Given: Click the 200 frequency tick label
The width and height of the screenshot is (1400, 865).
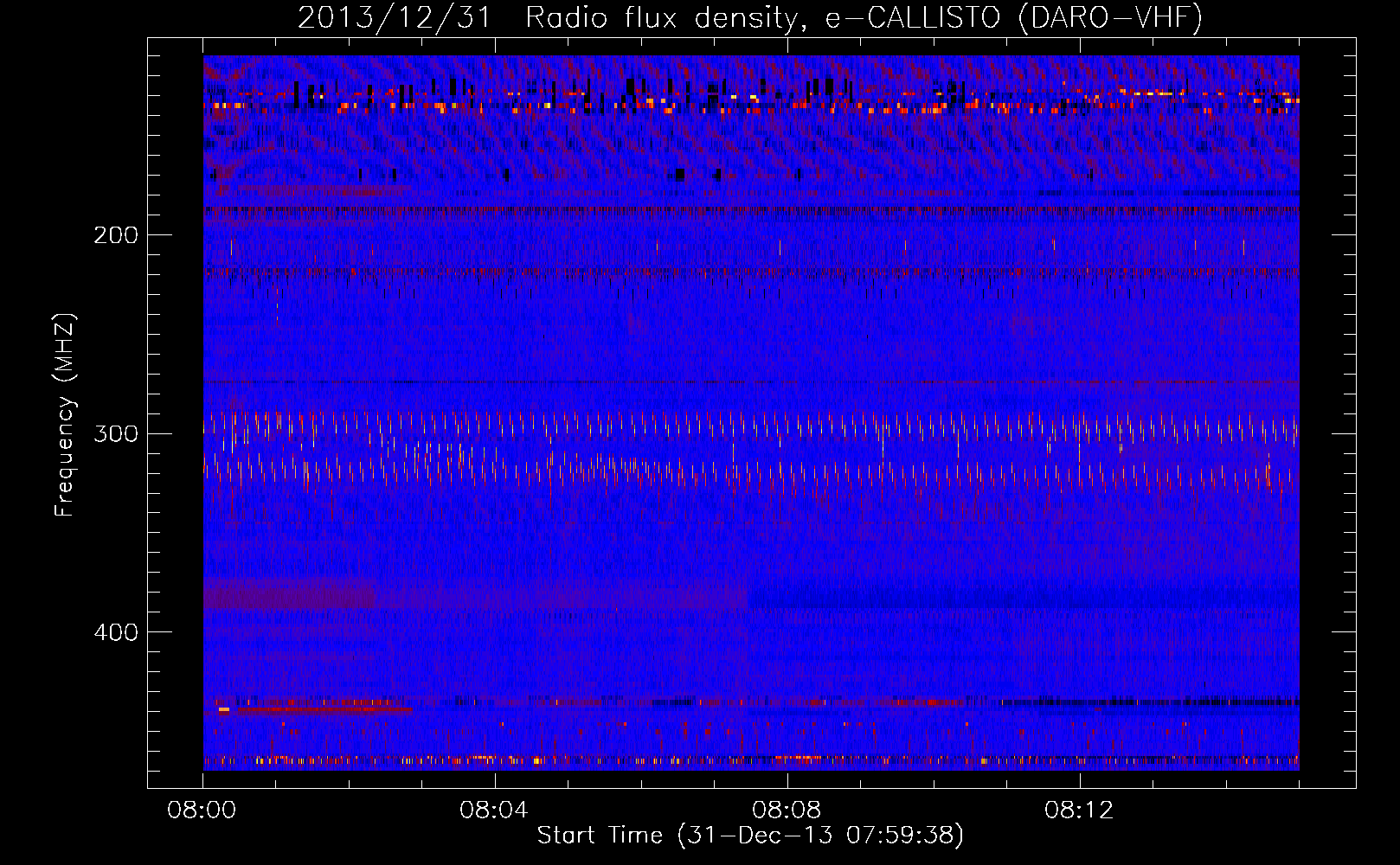Looking at the screenshot, I should pos(116,235).
